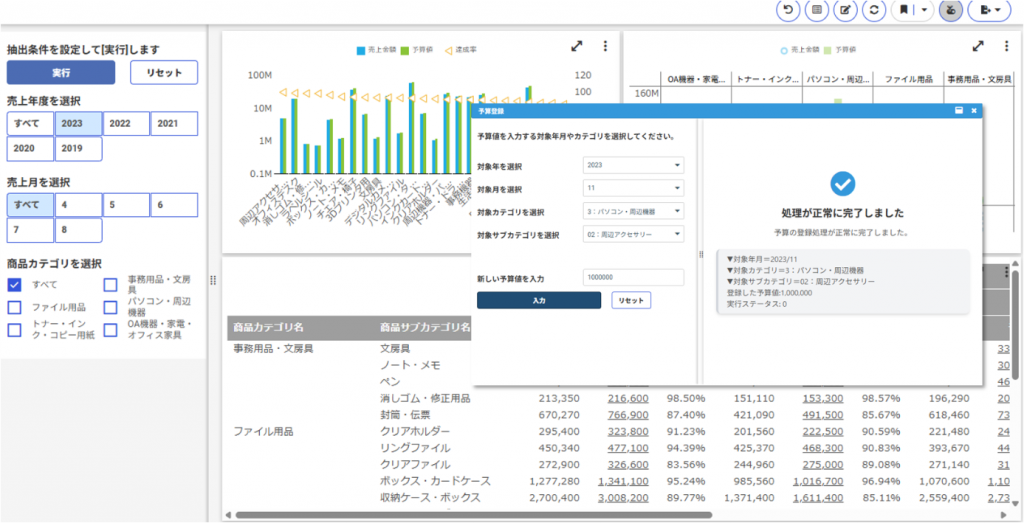Open the export dropdown in top toolbar
This screenshot has height=523, width=1024.
[x=991, y=11]
